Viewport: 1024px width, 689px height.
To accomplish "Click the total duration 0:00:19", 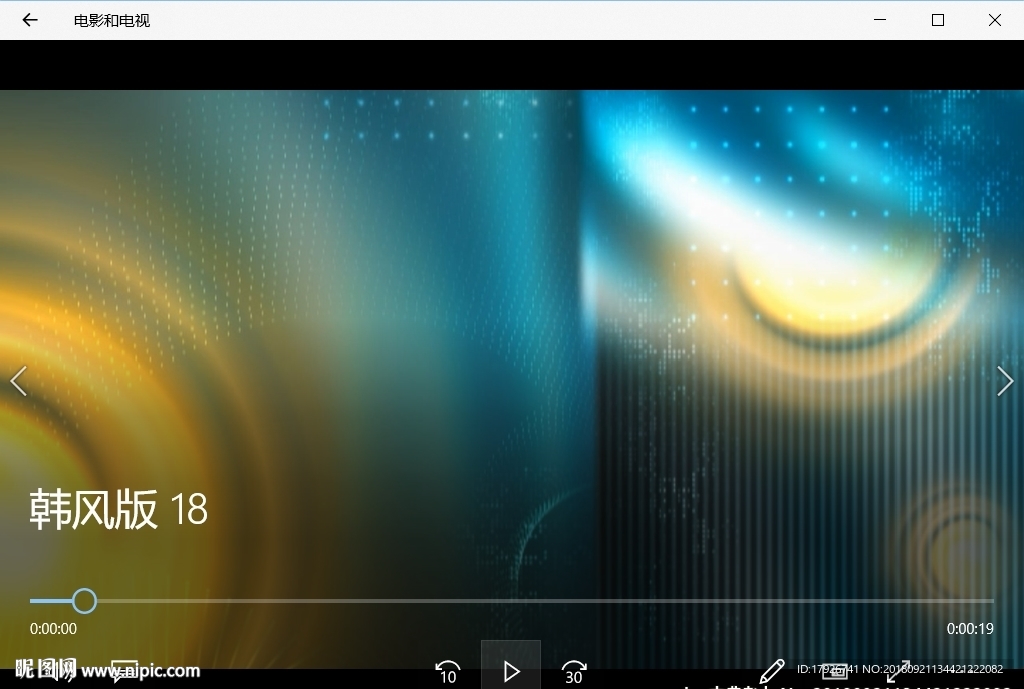I will click(x=970, y=629).
